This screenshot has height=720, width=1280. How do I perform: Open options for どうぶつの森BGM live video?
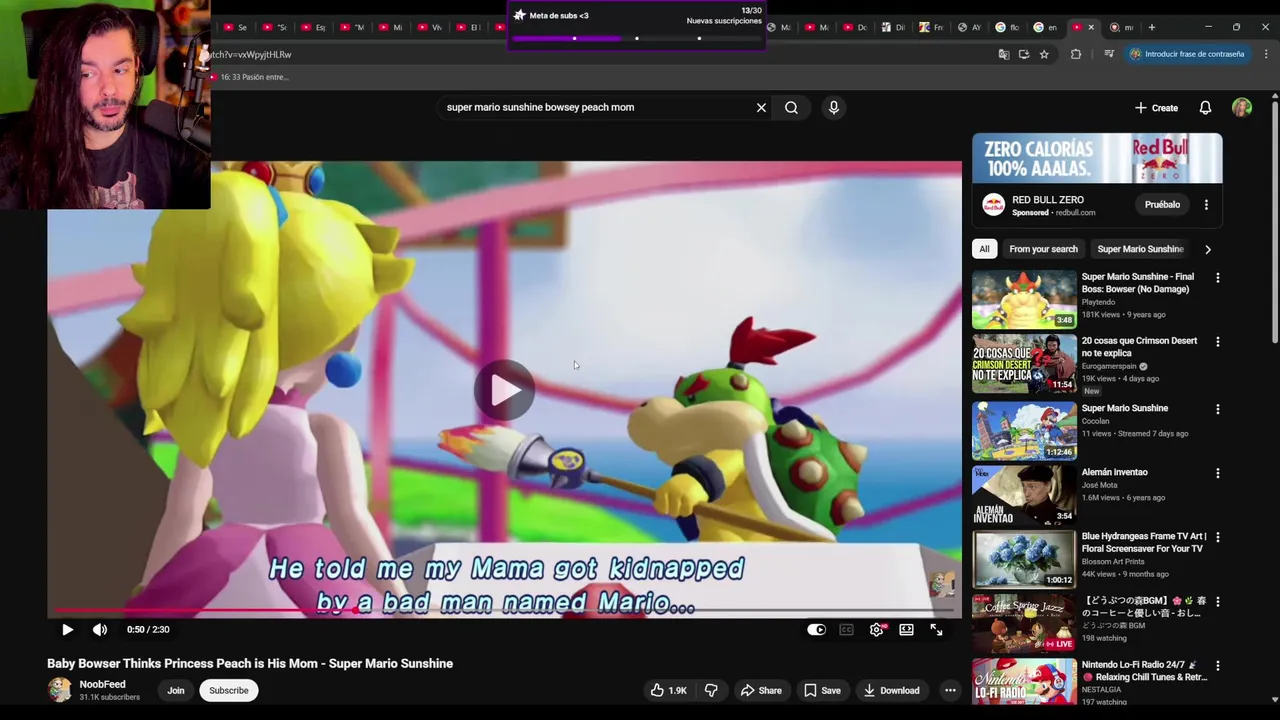(x=1217, y=602)
